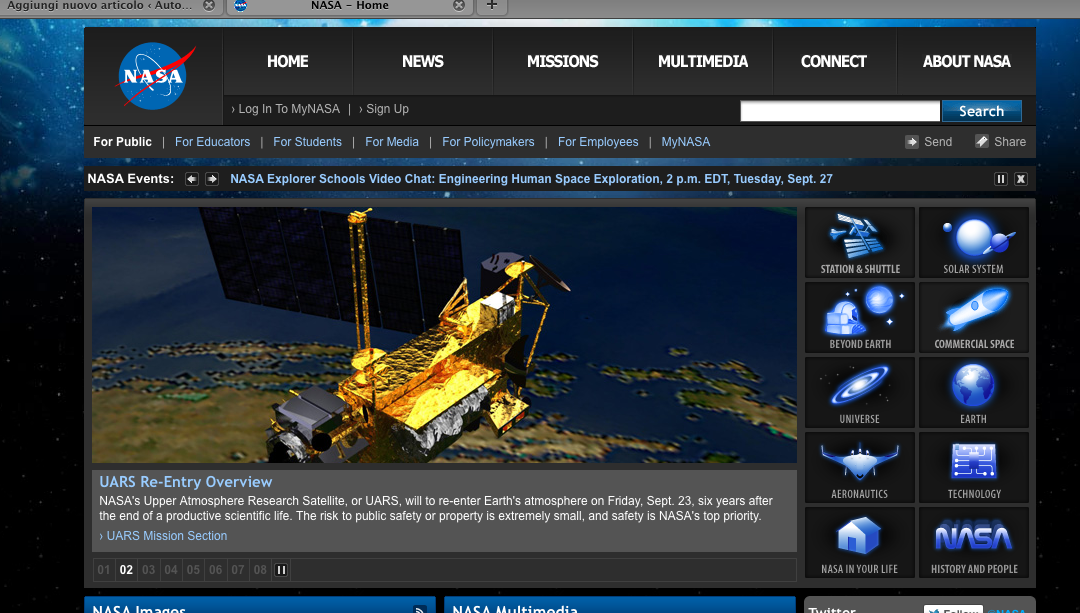This screenshot has width=1080, height=613.
Task: Open the Earth topic
Action: pos(973,393)
